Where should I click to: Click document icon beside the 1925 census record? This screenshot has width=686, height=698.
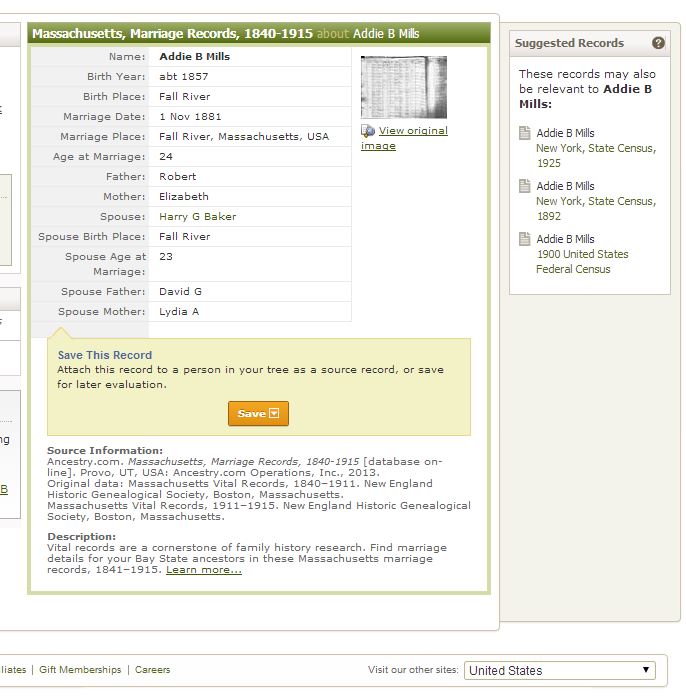point(525,133)
